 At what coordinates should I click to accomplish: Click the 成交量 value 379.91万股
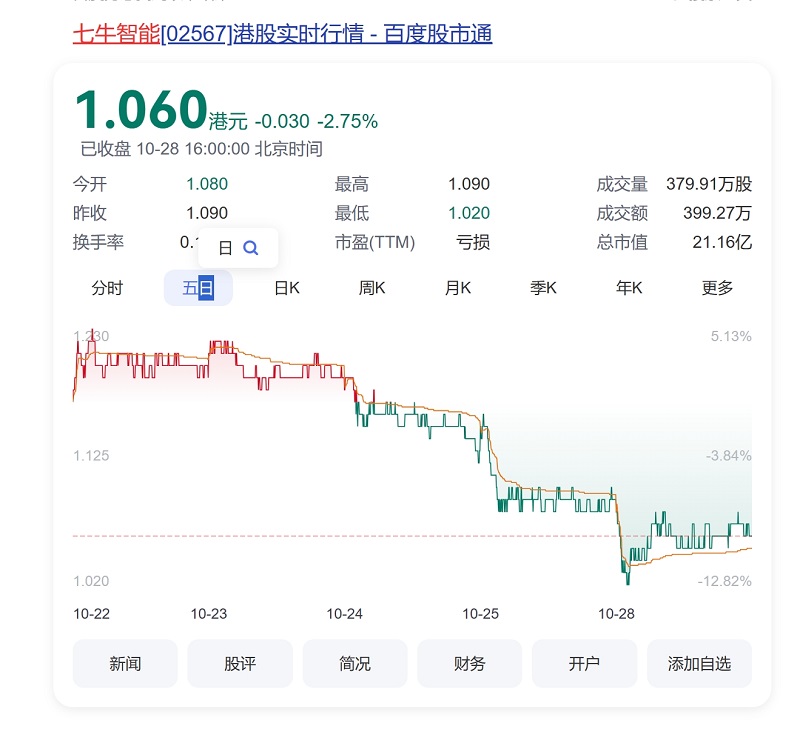click(x=709, y=184)
